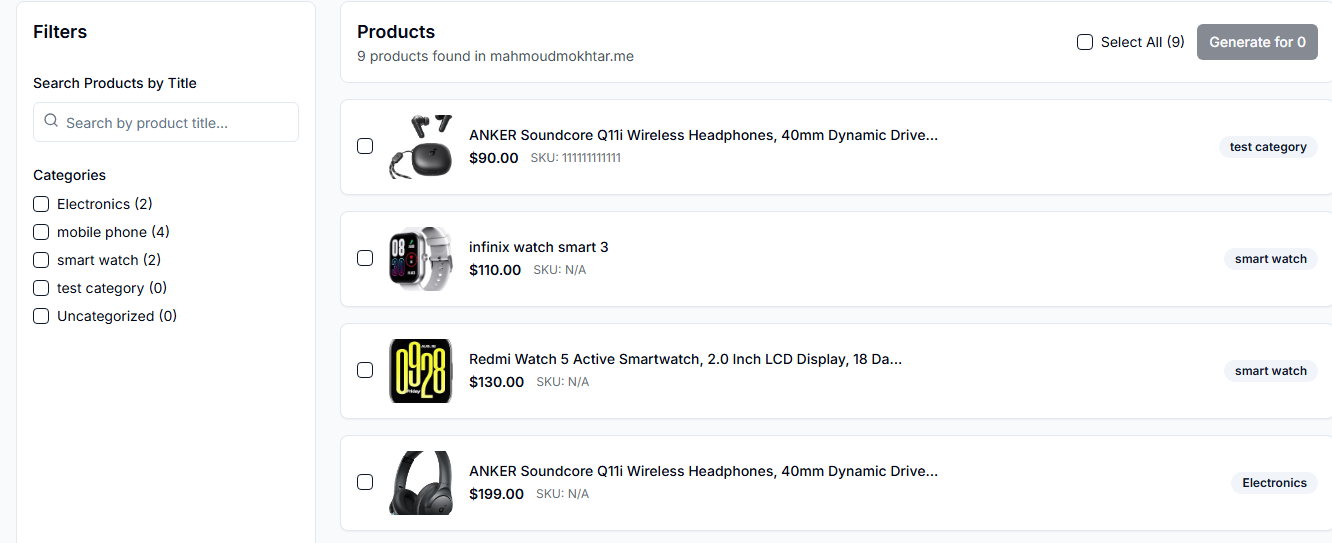This screenshot has width=1332, height=543.
Task: Toggle the Select All checkbox
Action: click(x=1085, y=42)
